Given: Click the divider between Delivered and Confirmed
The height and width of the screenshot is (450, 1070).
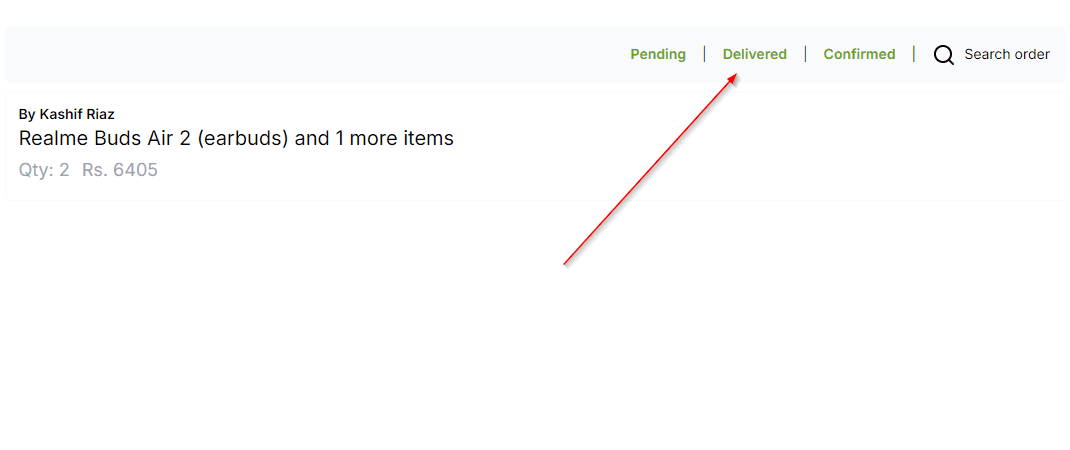Looking at the screenshot, I should (x=805, y=54).
